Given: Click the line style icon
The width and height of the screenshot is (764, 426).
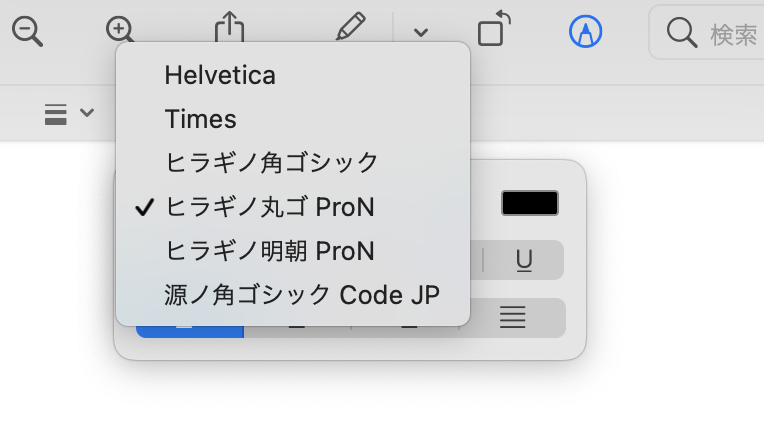Looking at the screenshot, I should tap(56, 114).
